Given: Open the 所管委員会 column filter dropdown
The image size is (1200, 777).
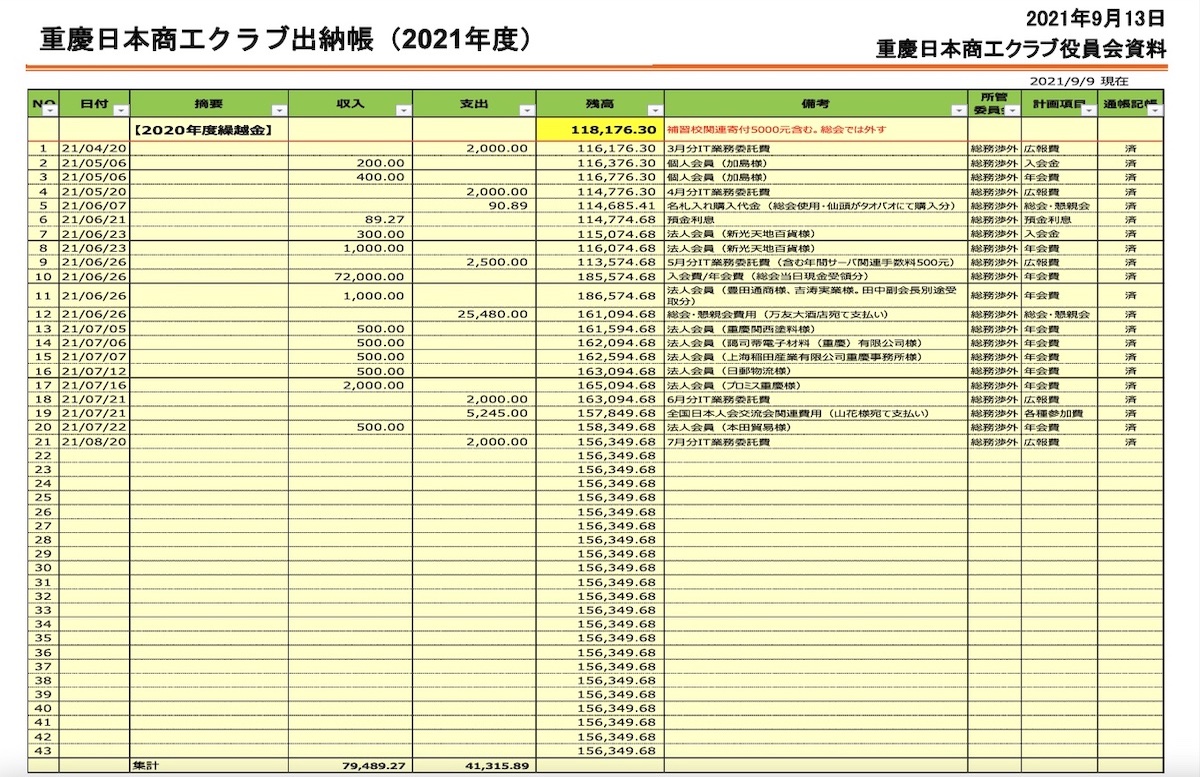Looking at the screenshot, I should pos(1012,111).
